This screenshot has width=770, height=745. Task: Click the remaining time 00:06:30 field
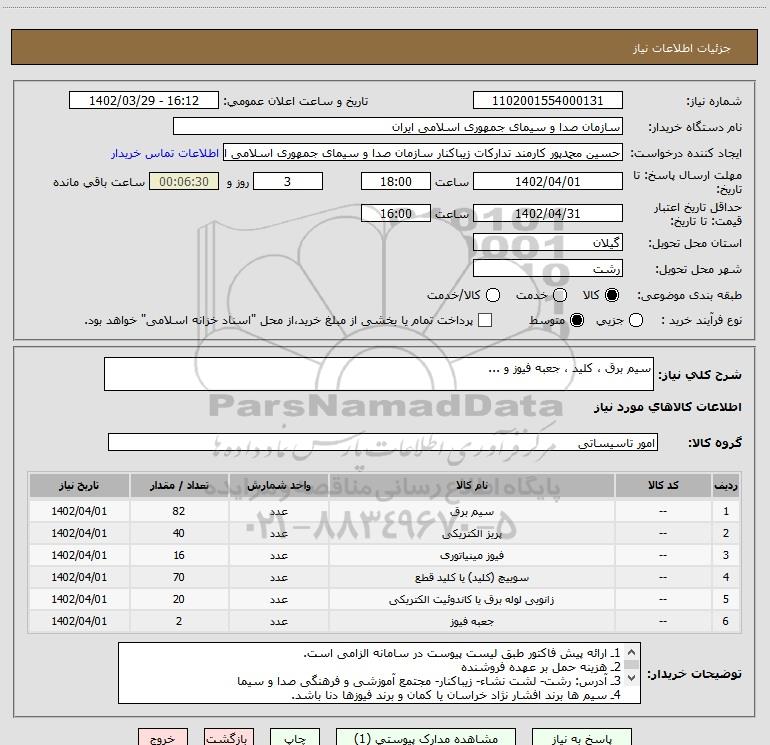click(x=184, y=182)
